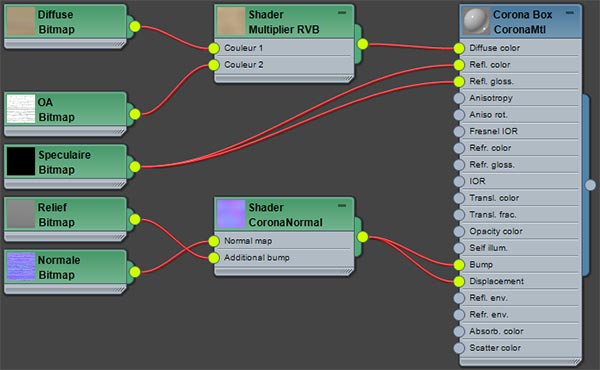
Task: Click the CoronaMtl sphere preview thumbnail
Action: tap(476, 21)
